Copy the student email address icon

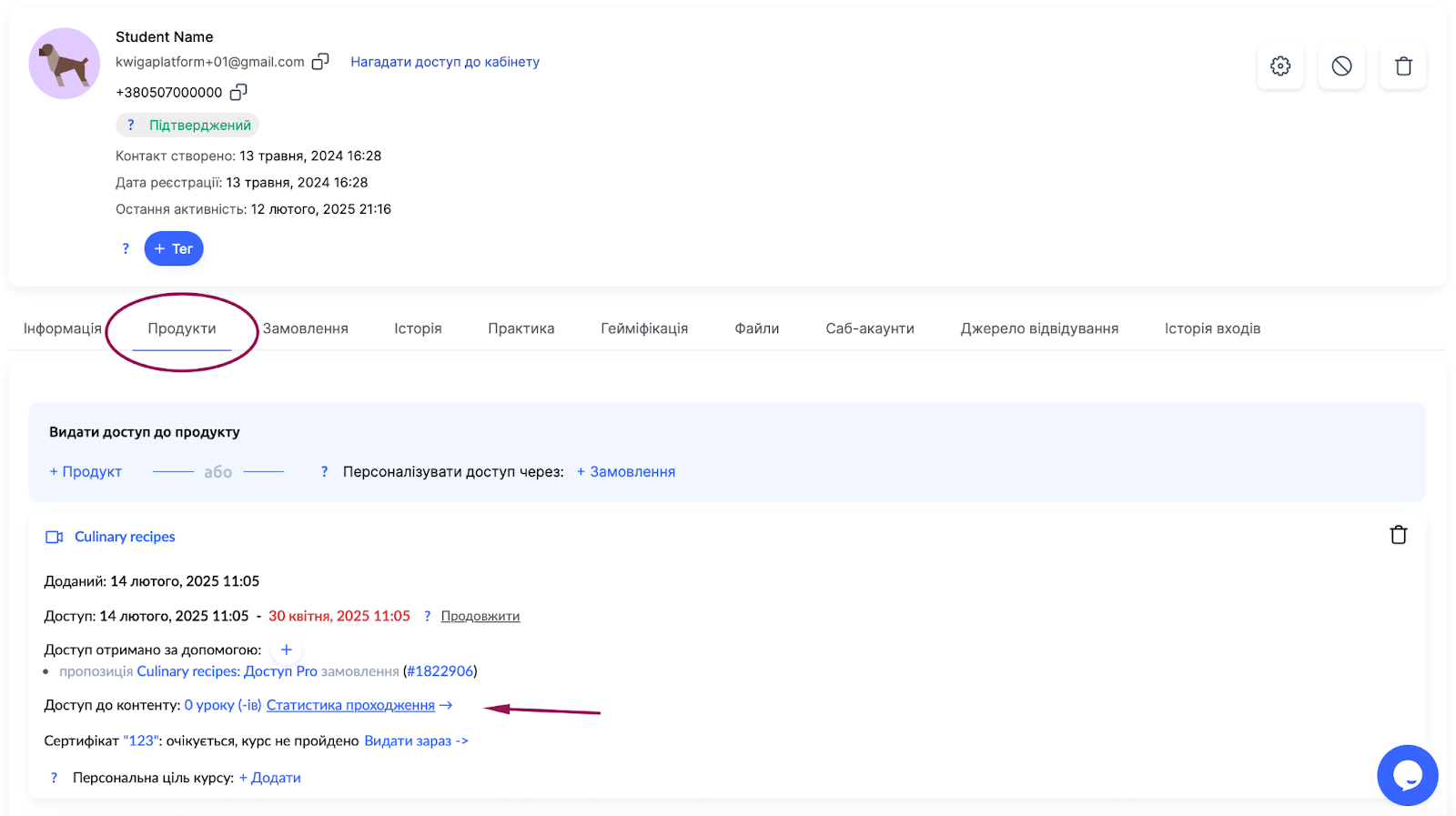click(320, 62)
